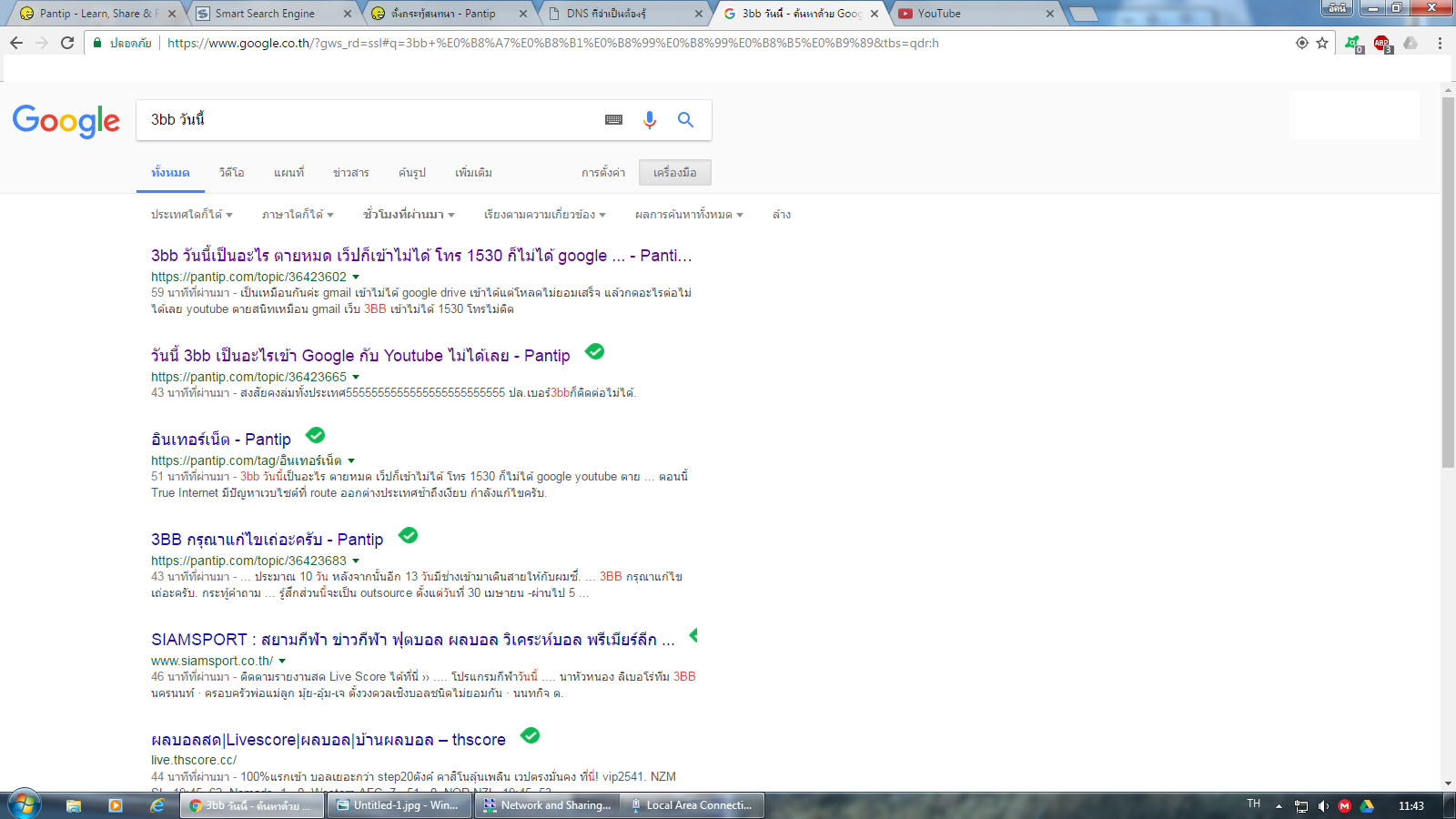Go forward to the next page
This screenshot has width=1456, height=819.
42,43
